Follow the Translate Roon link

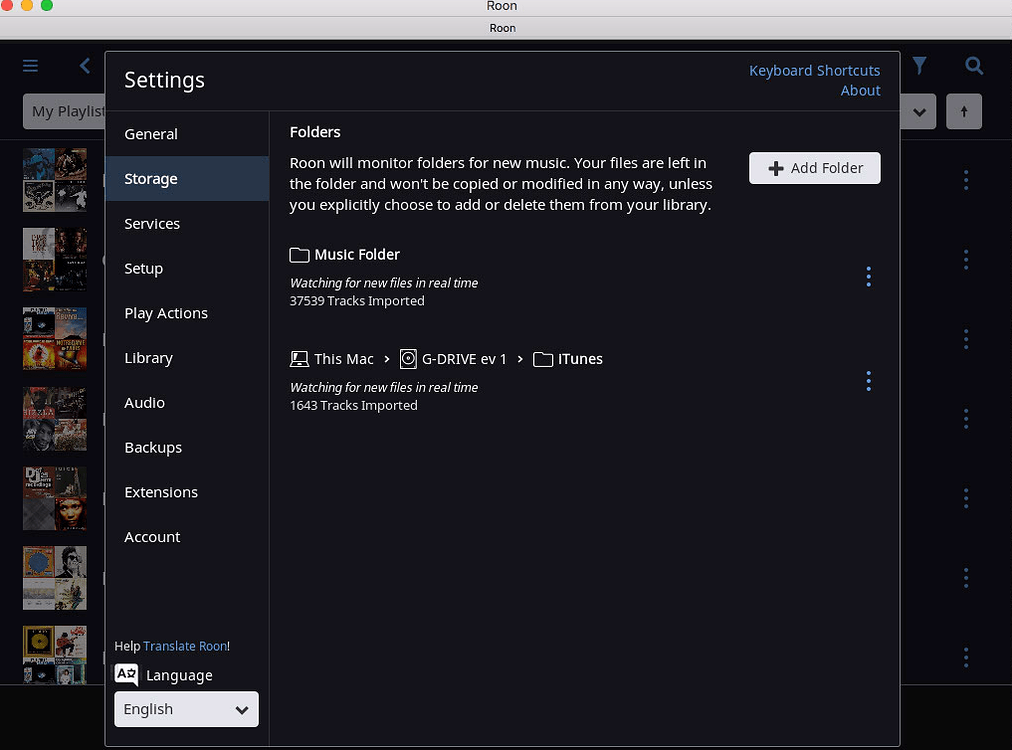pos(185,646)
